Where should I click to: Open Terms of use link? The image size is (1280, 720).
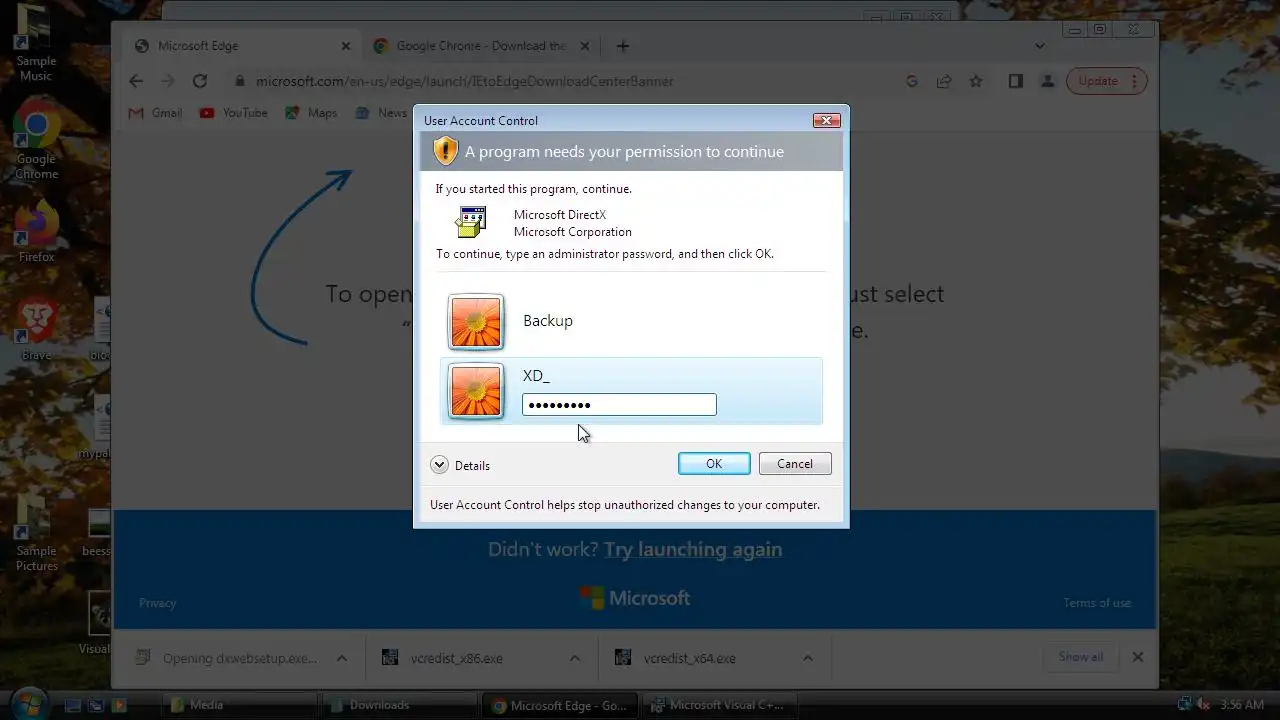pyautogui.click(x=1097, y=603)
